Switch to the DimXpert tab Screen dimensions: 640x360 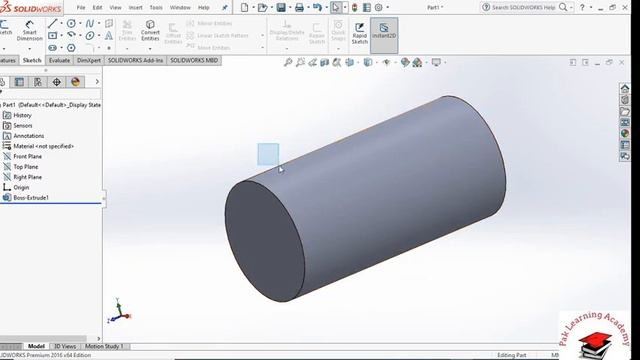point(89,60)
